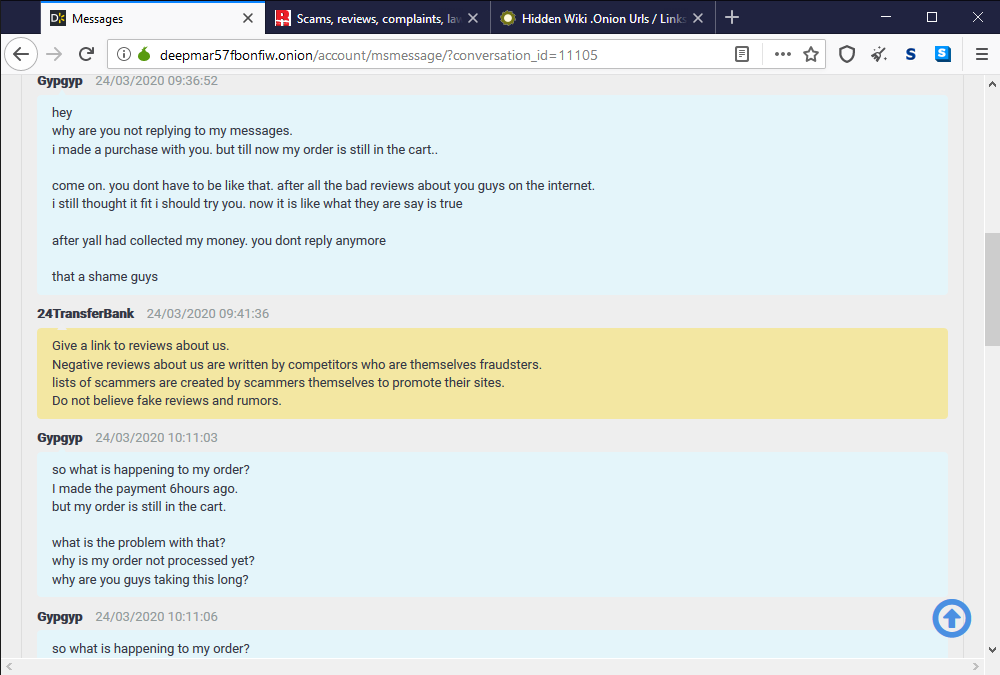Image resolution: width=1000 pixels, height=675 pixels.
Task: Open the Skype extension icon
Action: pos(943,54)
